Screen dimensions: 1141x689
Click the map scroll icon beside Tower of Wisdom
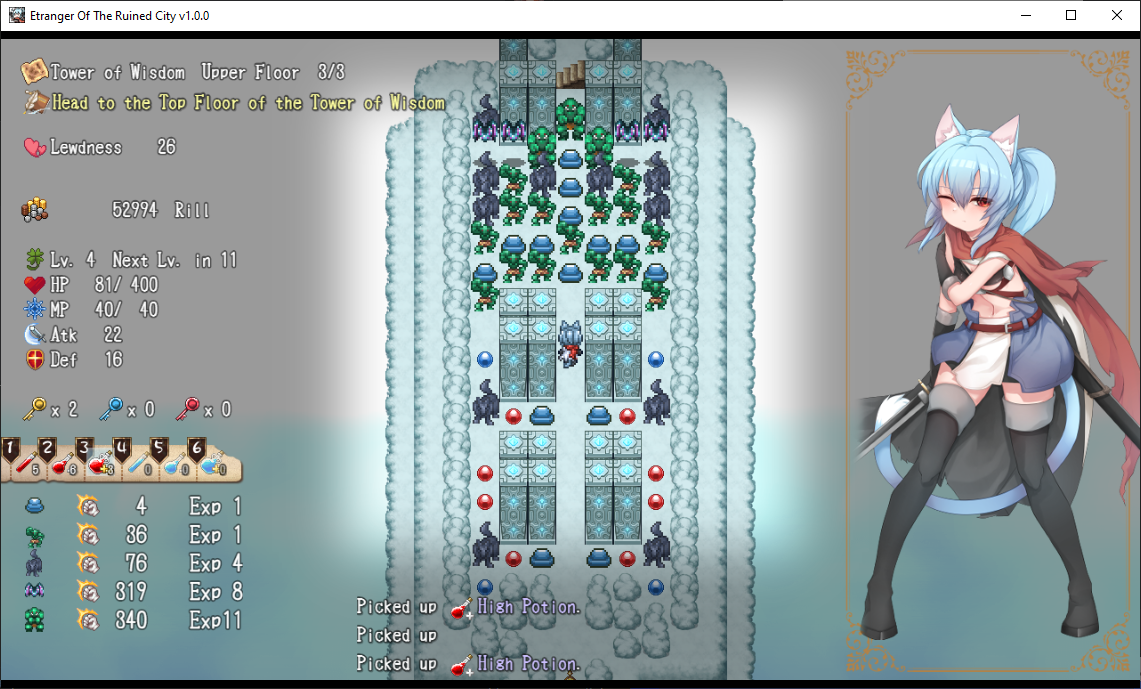click(x=34, y=71)
